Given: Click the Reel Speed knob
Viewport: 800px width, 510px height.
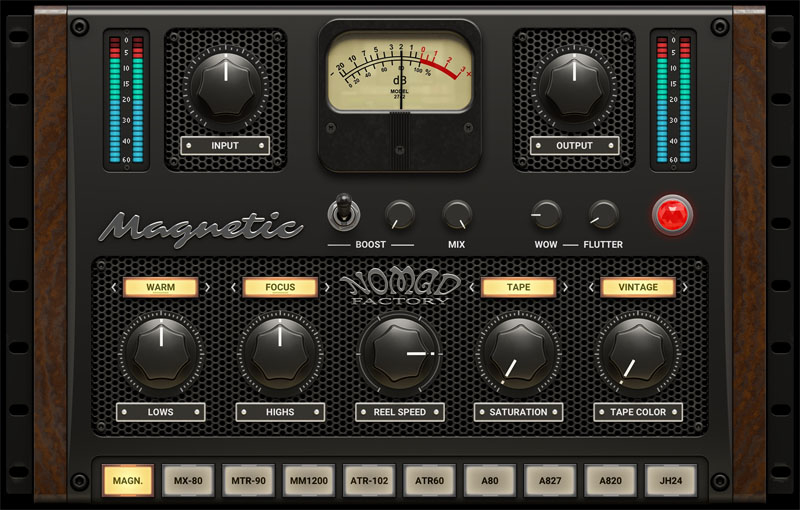Looking at the screenshot, I should coord(399,353).
